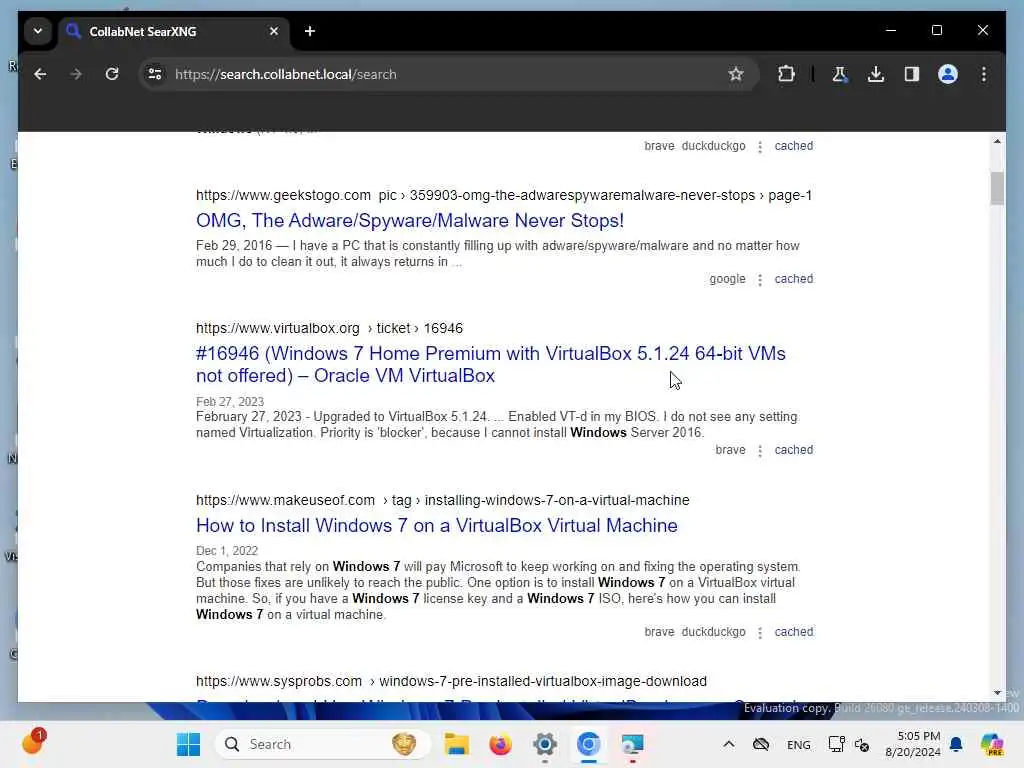Click the virtualbox.org ticket URL text

point(329,328)
